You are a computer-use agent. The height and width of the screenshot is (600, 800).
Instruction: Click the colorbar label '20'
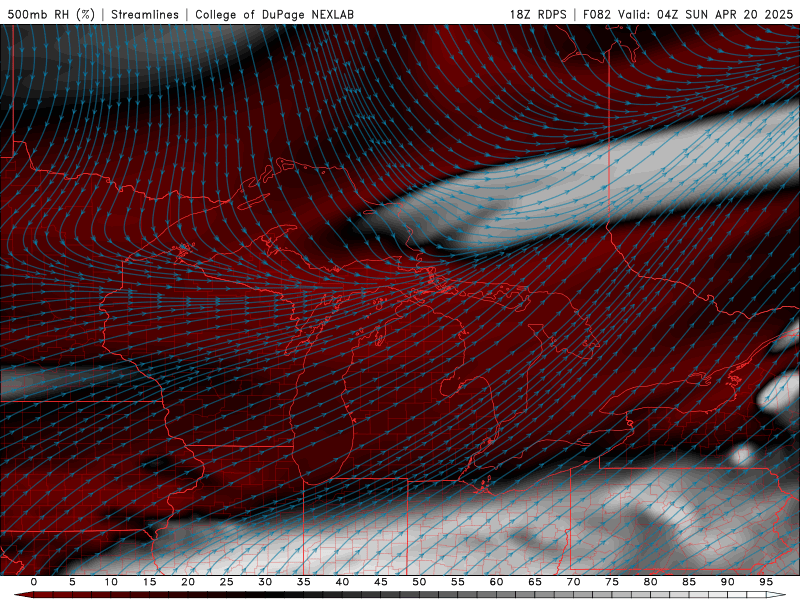pos(188,582)
